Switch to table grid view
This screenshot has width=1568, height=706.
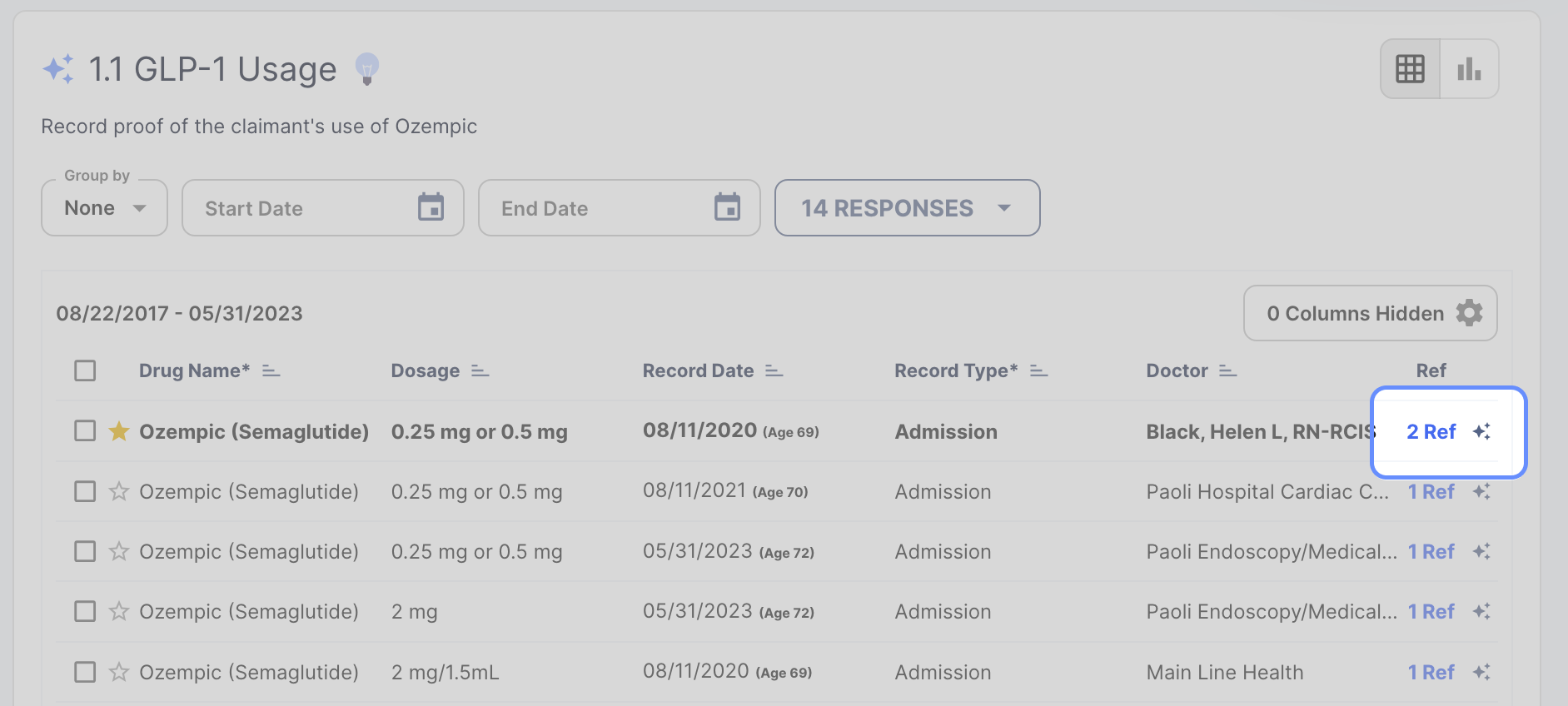click(x=1410, y=69)
